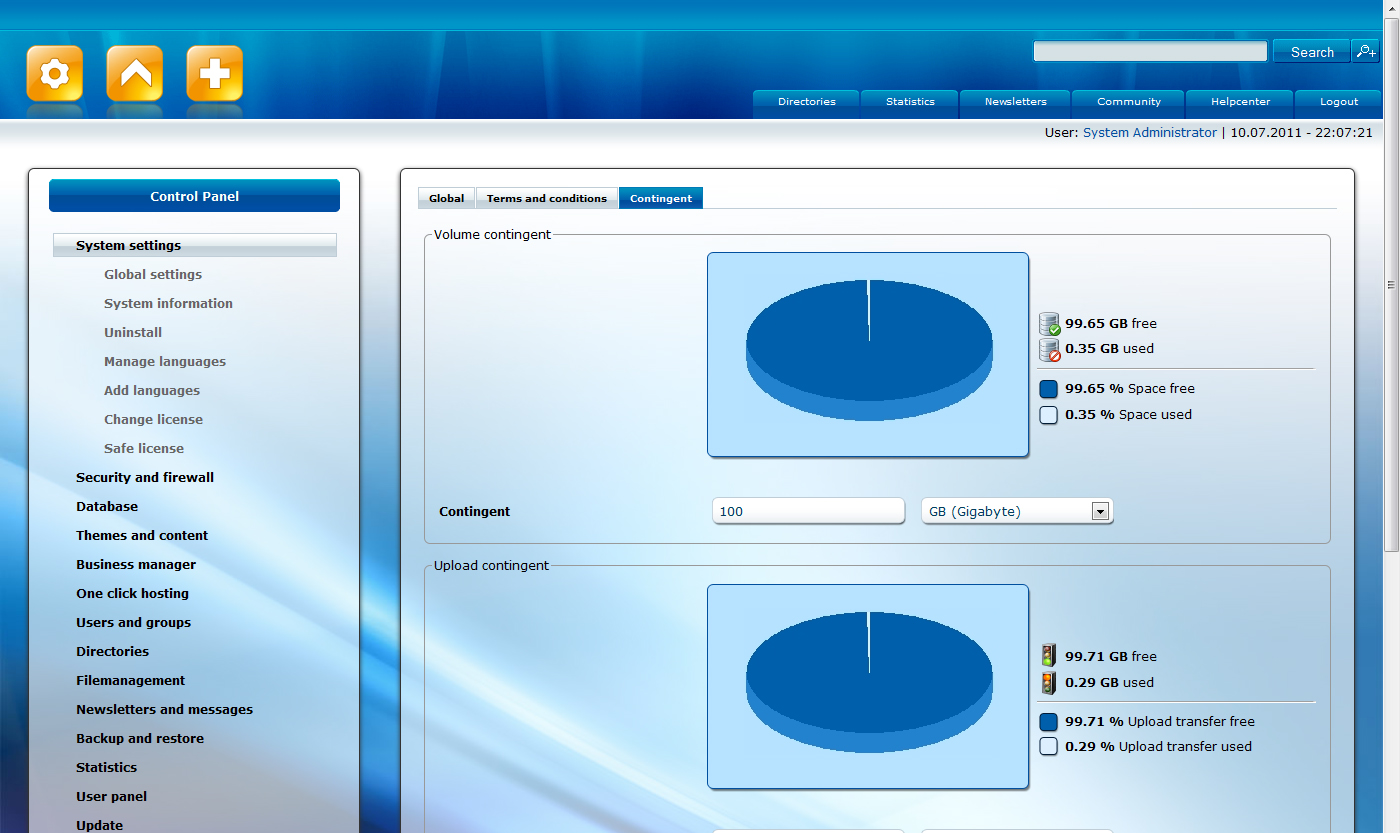Expand the Update sidebar section
The height and width of the screenshot is (833, 1400).
pos(99,825)
